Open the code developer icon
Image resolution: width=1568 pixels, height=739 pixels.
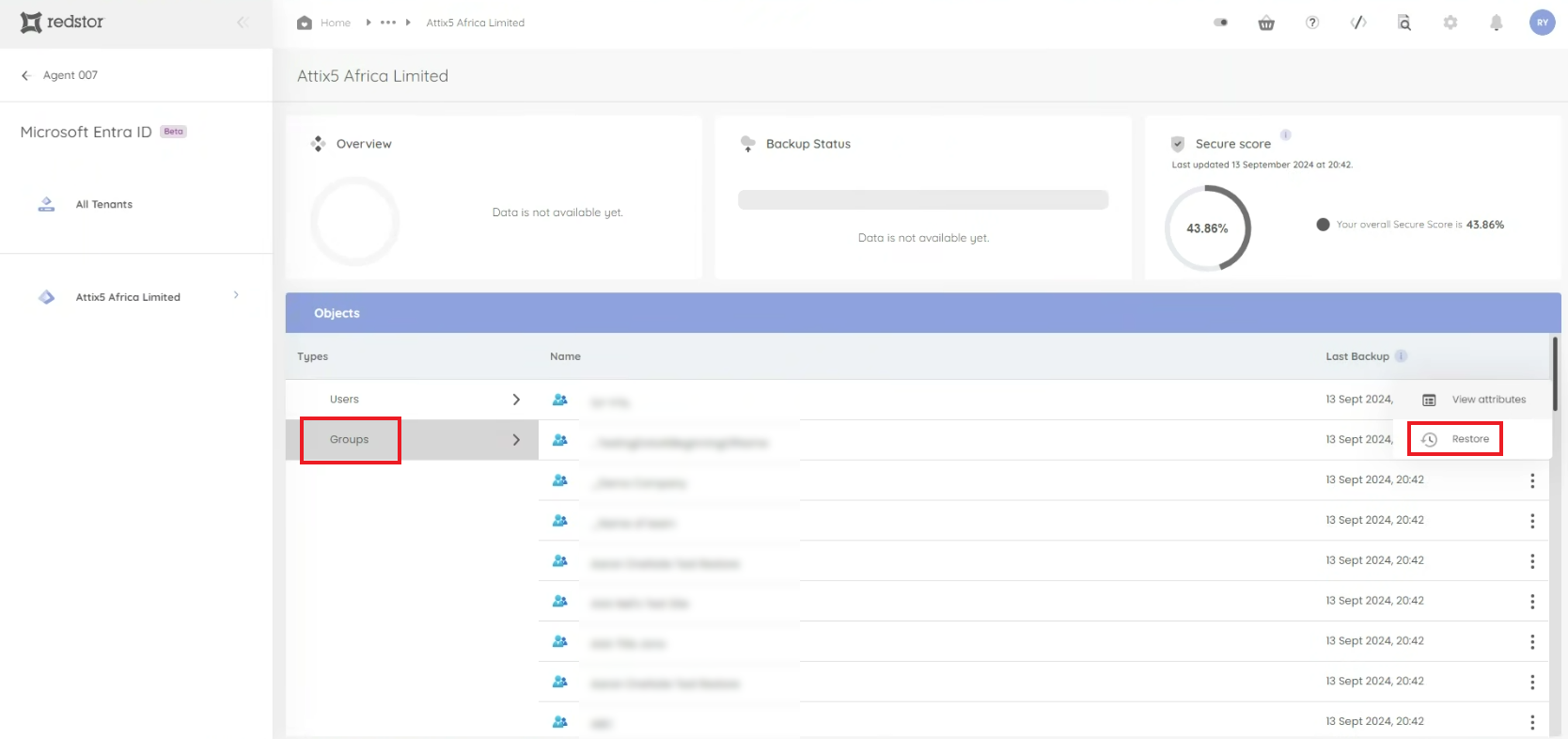pyautogui.click(x=1358, y=23)
